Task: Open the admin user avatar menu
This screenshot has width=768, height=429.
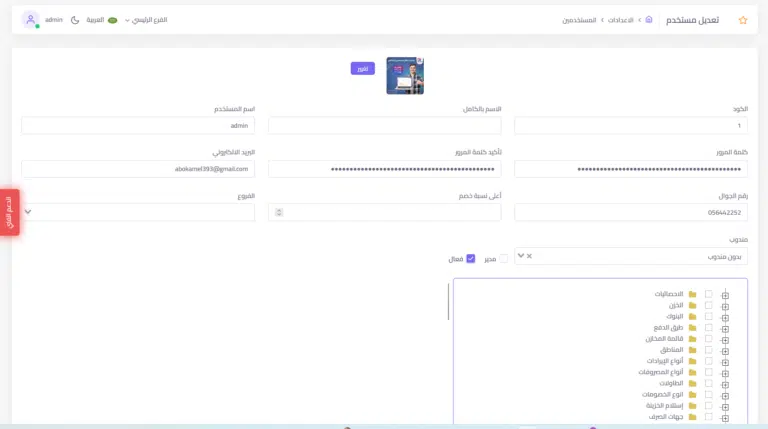Action: click(30, 20)
